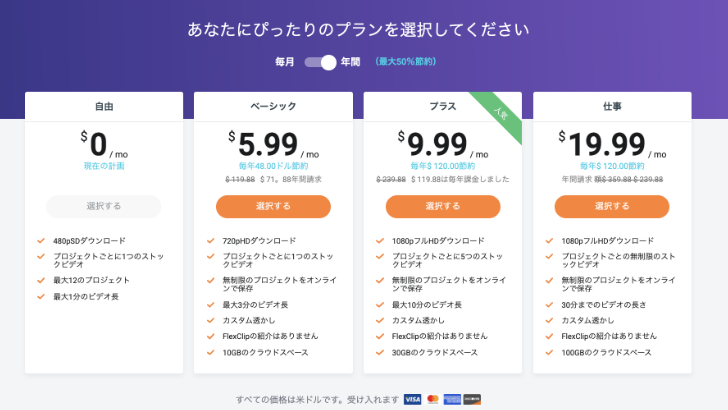
Task: Click the American Express card icon
Action: (x=452, y=399)
